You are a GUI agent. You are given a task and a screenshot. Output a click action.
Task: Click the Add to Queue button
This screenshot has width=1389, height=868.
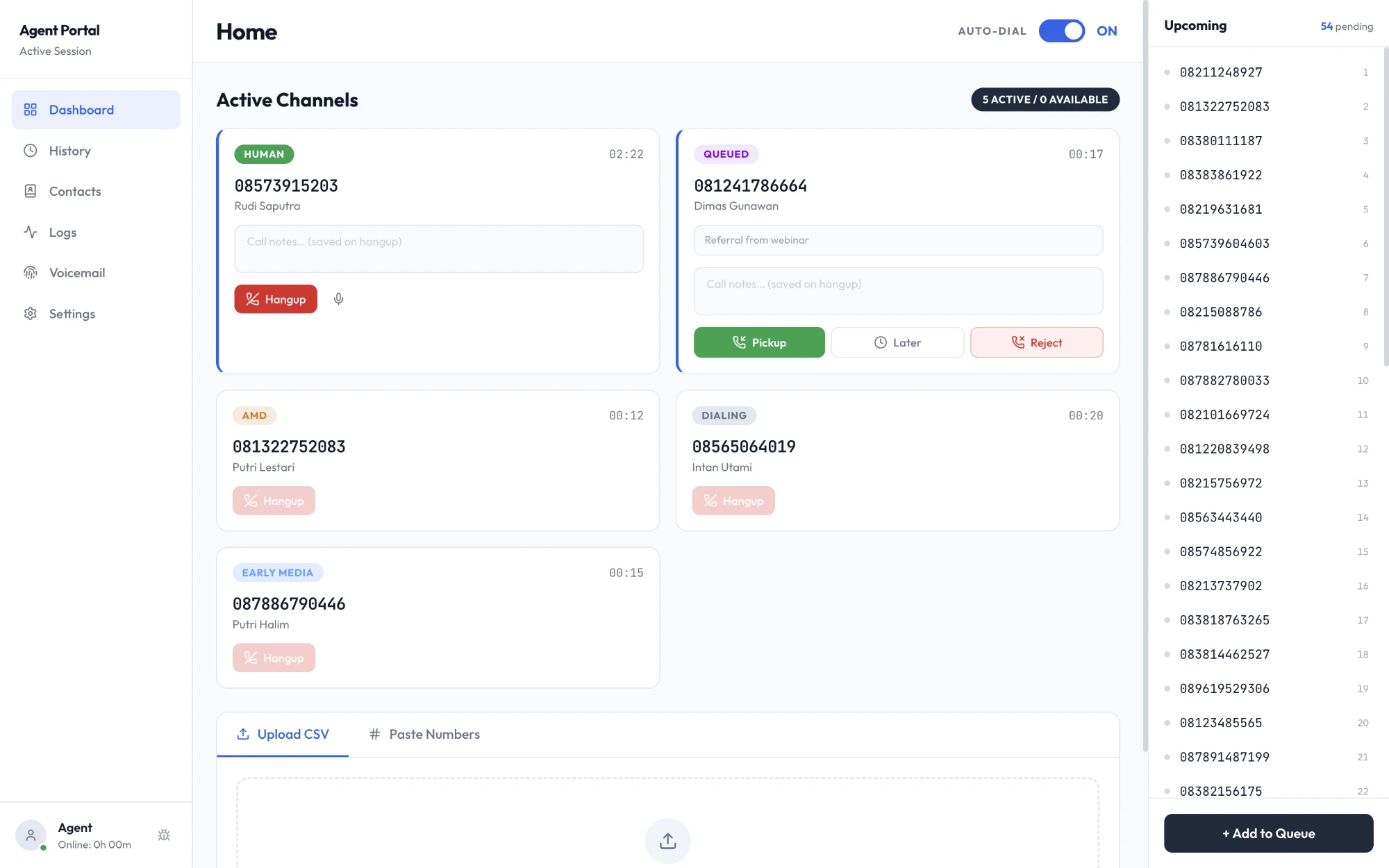(x=1268, y=833)
